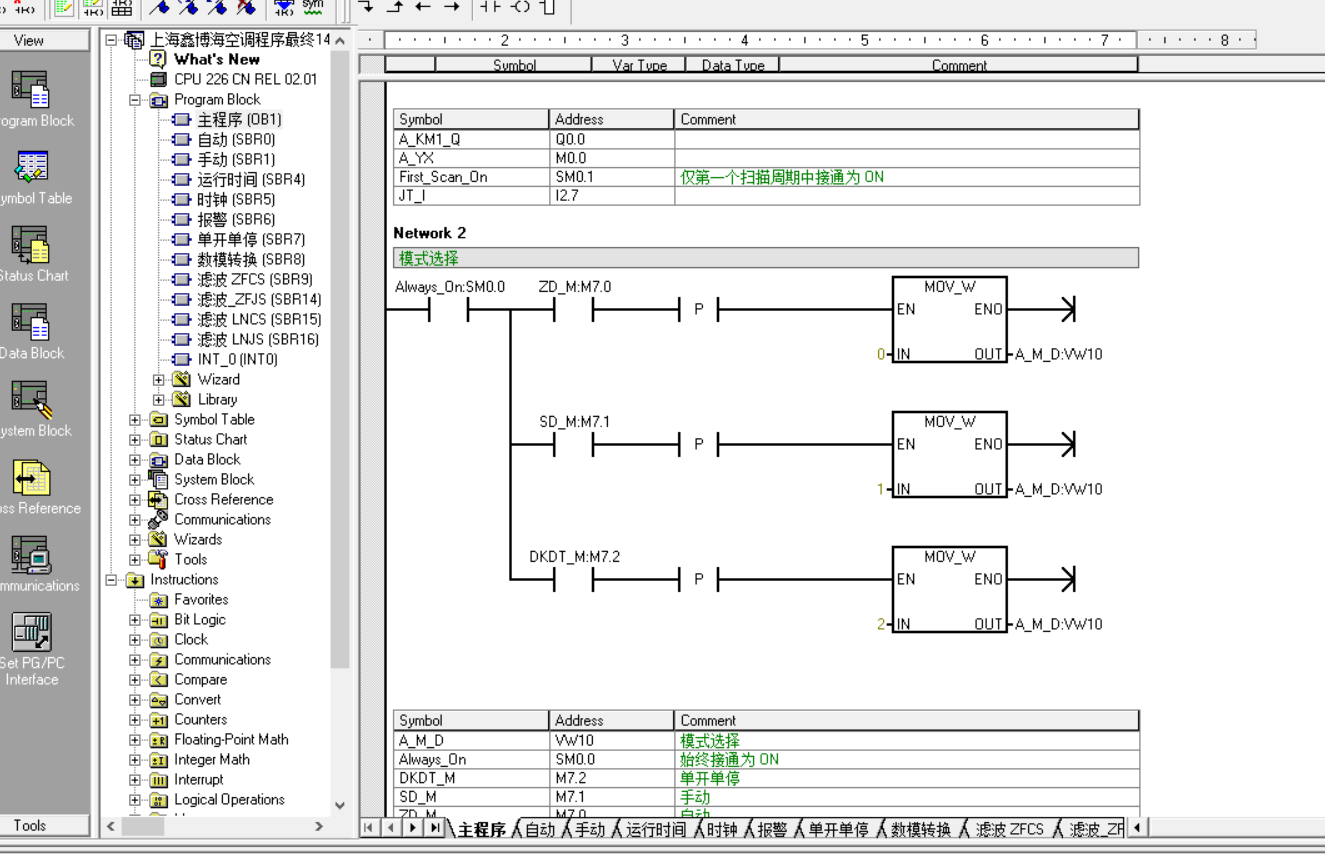Click the A_M_D row in symbol table
1325x866 pixels.
coord(766,741)
